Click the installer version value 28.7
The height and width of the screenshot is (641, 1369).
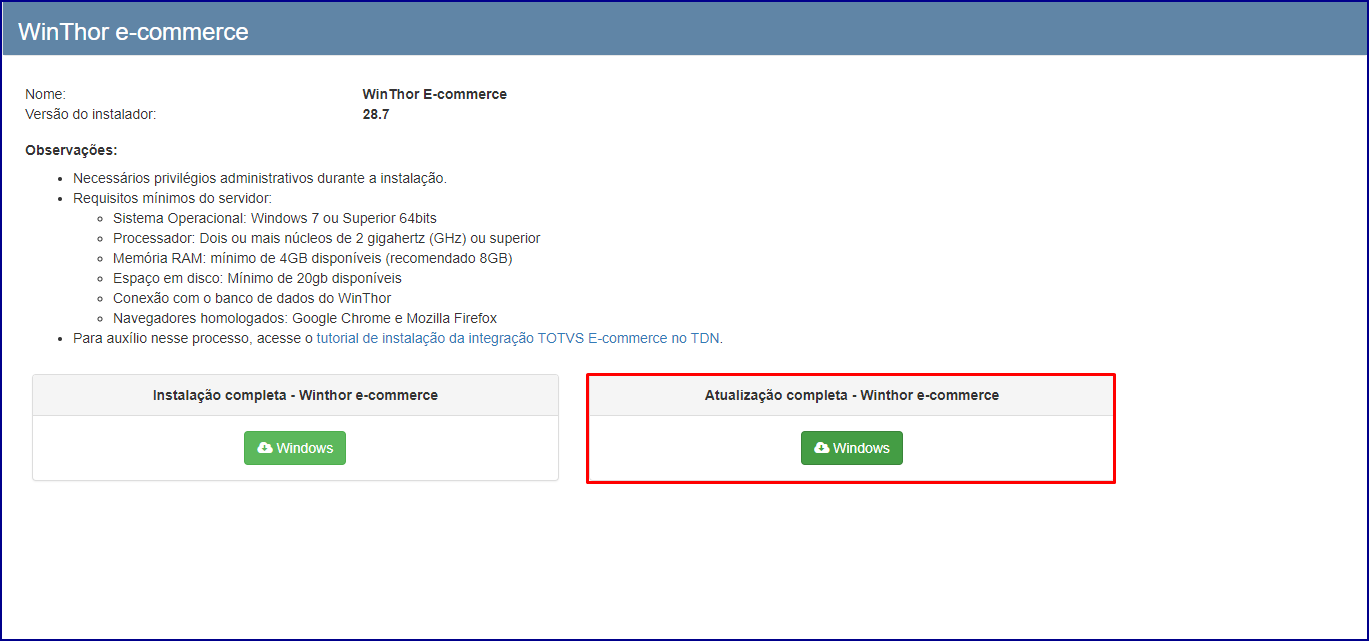[376, 114]
